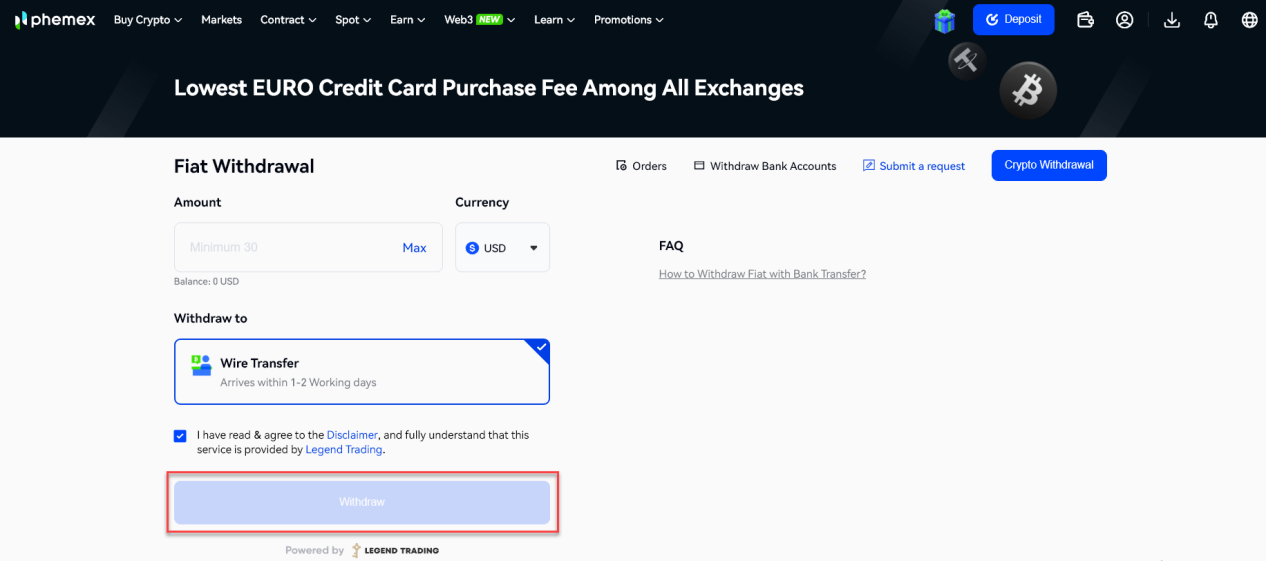Open the globe language selector icon

click(1249, 20)
